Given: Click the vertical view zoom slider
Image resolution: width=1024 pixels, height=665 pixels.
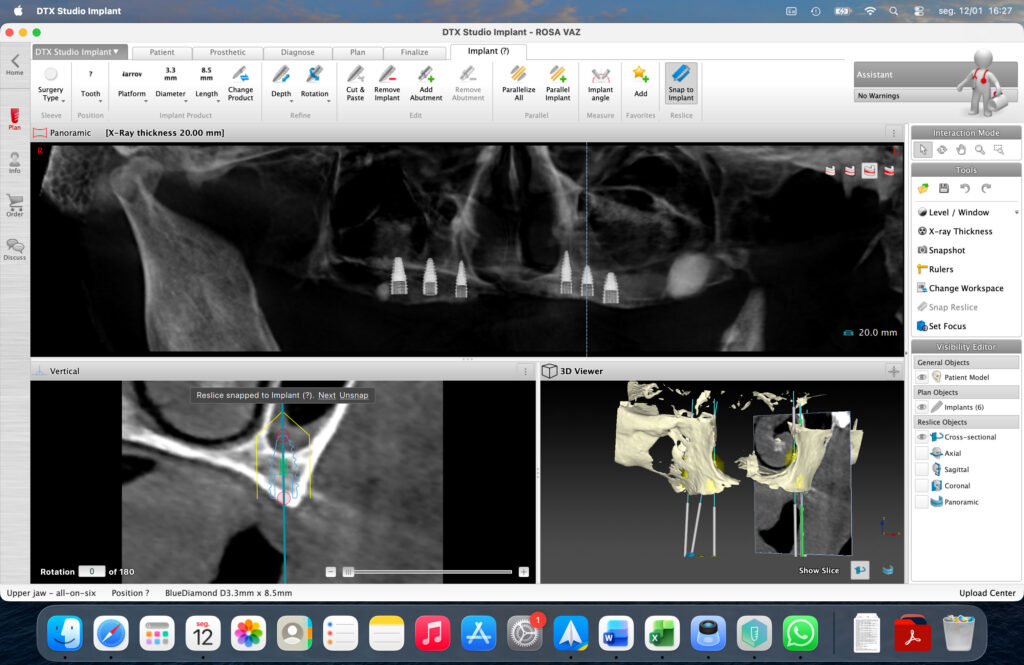Looking at the screenshot, I should 349,572.
